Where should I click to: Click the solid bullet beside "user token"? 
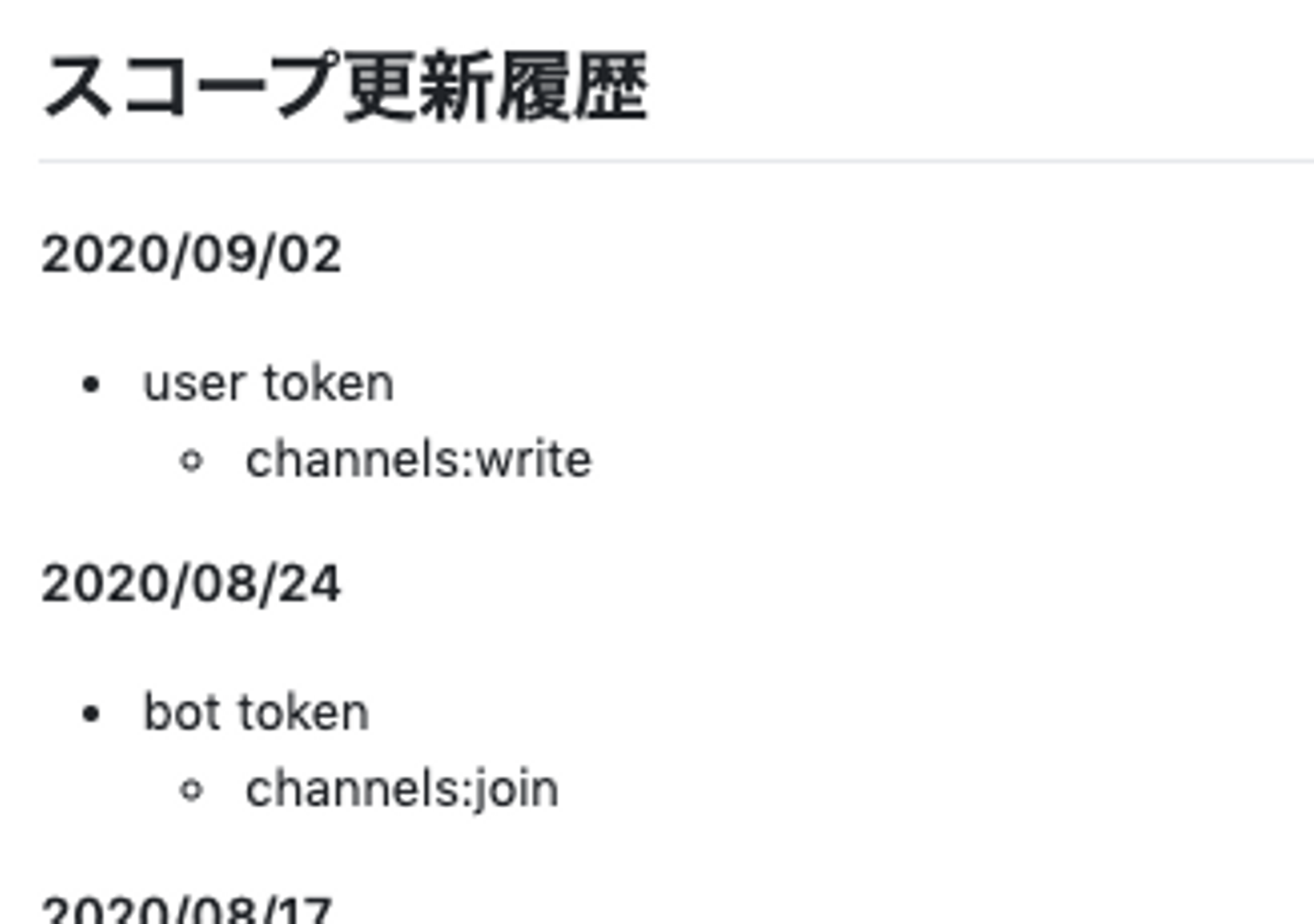pyautogui.click(x=90, y=385)
